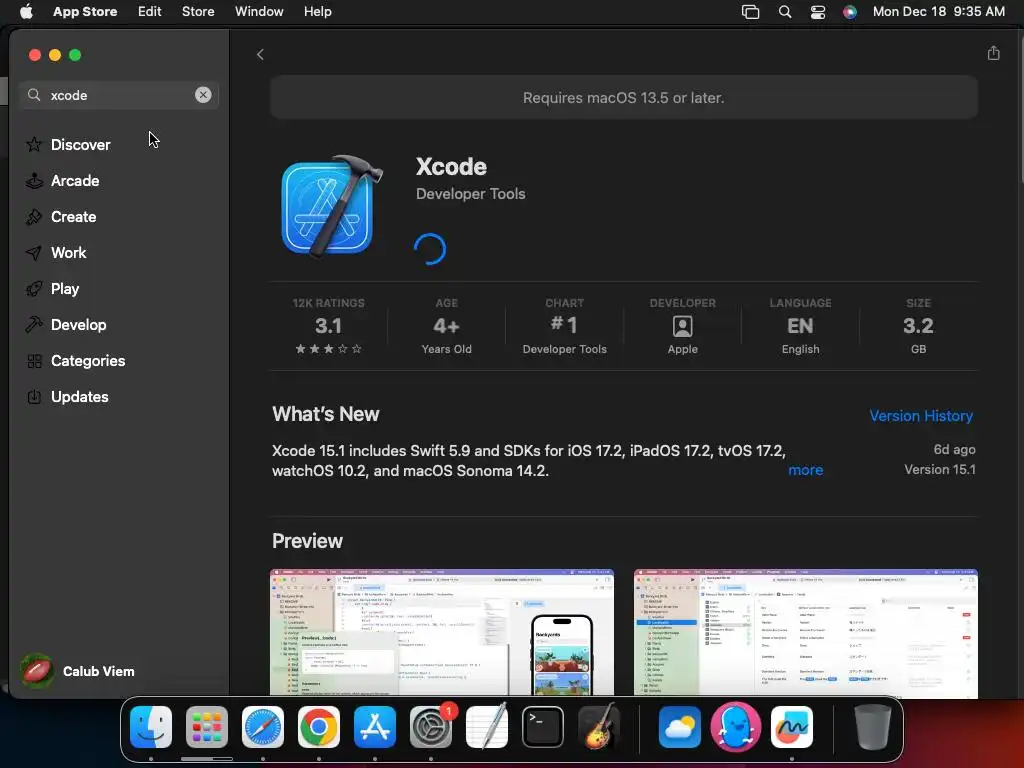Click the 3.1 star rating
The image size is (1024, 768).
328,326
